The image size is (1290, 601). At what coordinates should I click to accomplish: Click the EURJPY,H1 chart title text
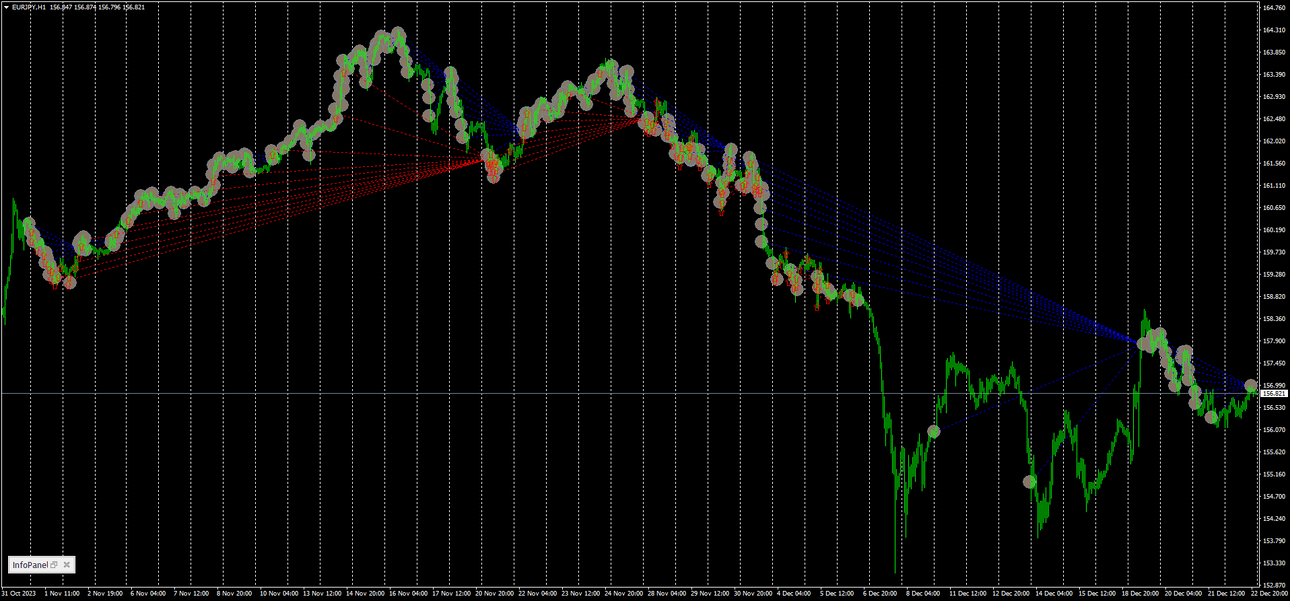tap(31, 7)
